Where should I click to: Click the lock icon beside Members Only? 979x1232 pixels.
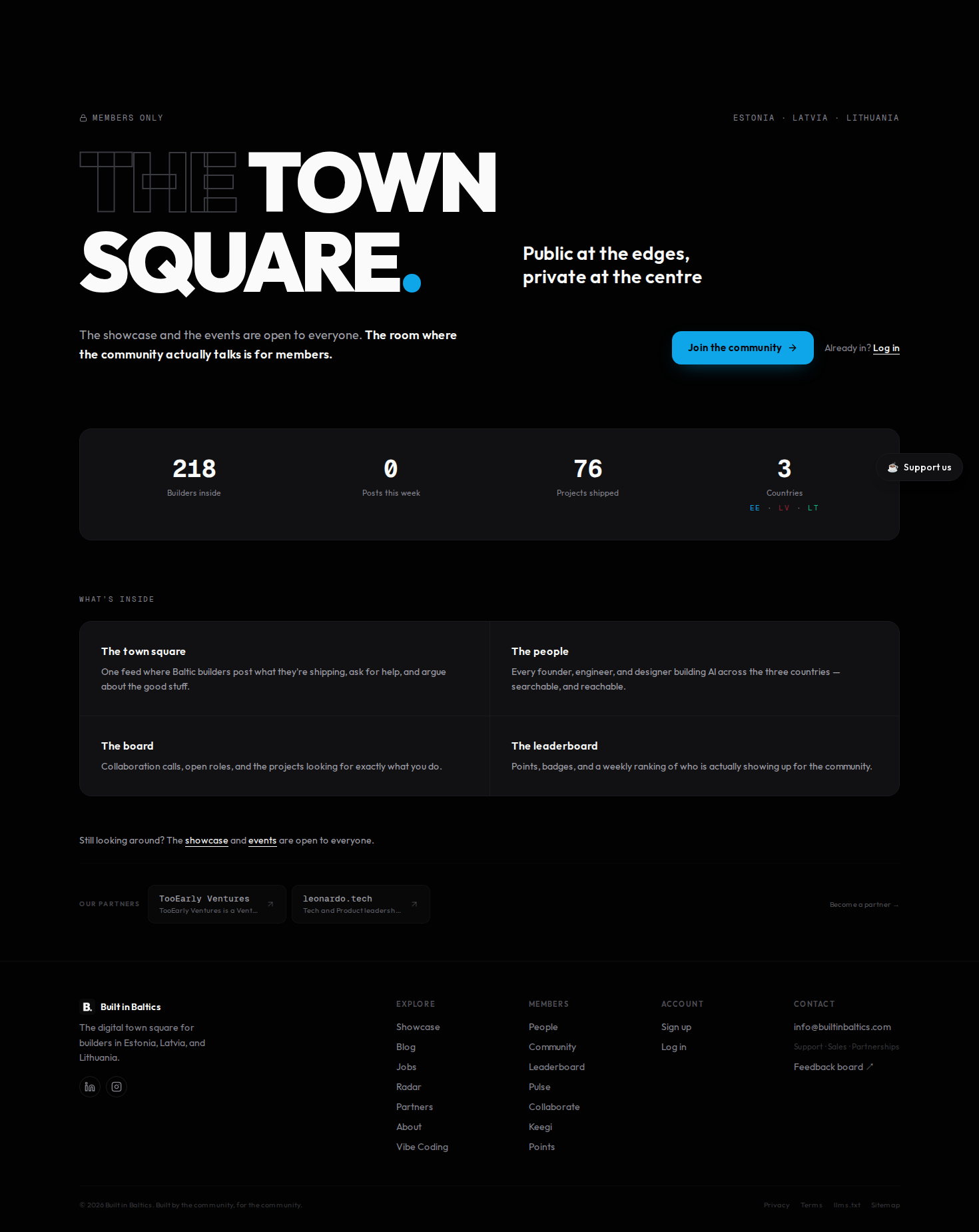click(83, 118)
